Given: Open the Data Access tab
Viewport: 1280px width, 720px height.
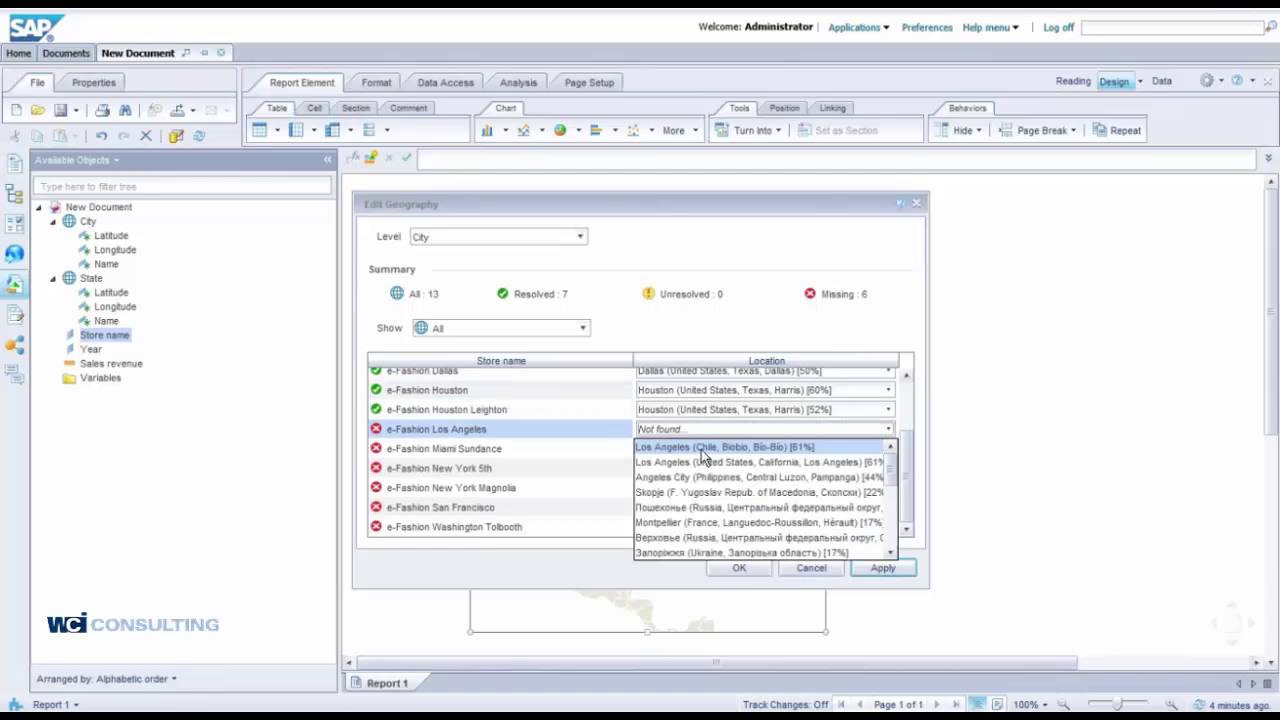Looking at the screenshot, I should [446, 83].
